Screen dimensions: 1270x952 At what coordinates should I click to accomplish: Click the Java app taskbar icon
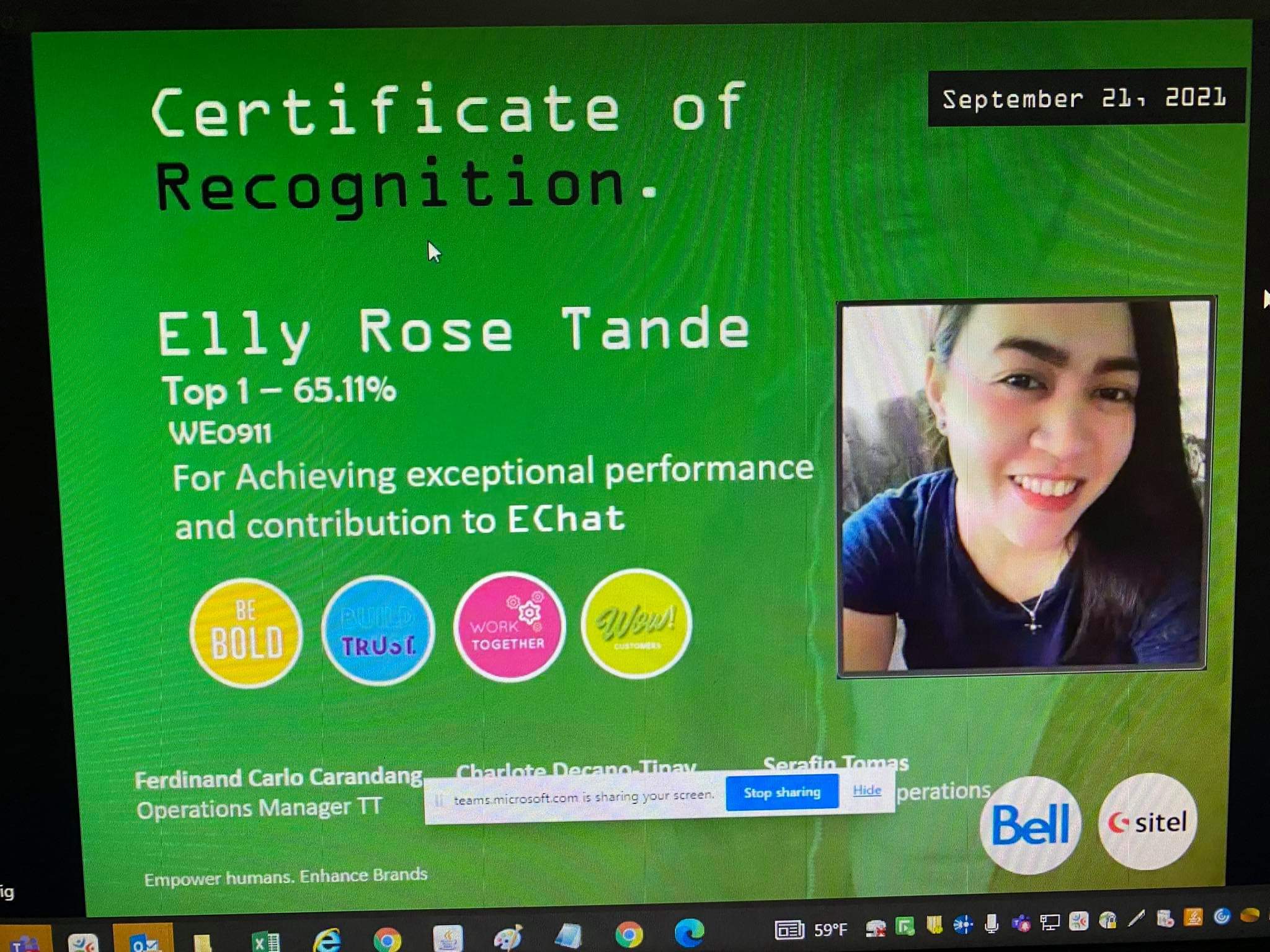click(x=448, y=938)
